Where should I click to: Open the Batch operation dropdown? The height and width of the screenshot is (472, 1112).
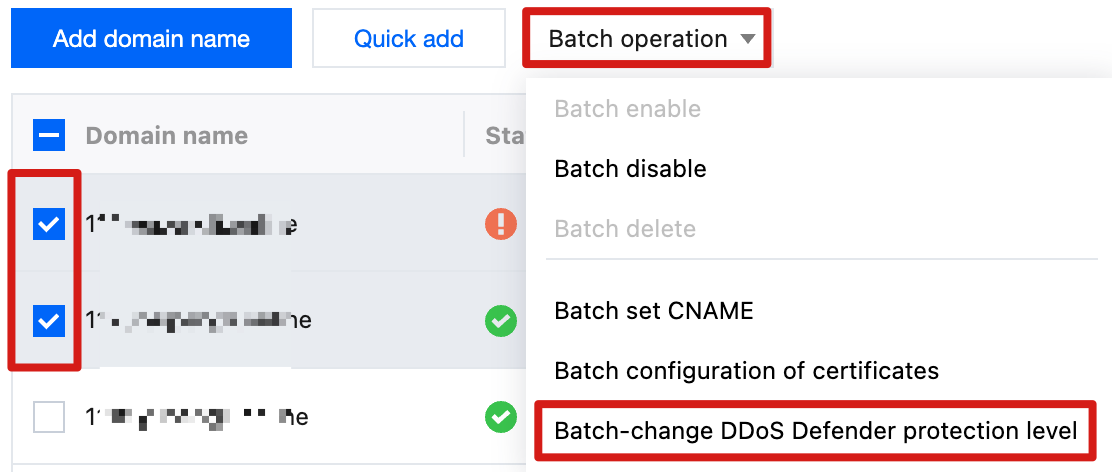[x=640, y=39]
